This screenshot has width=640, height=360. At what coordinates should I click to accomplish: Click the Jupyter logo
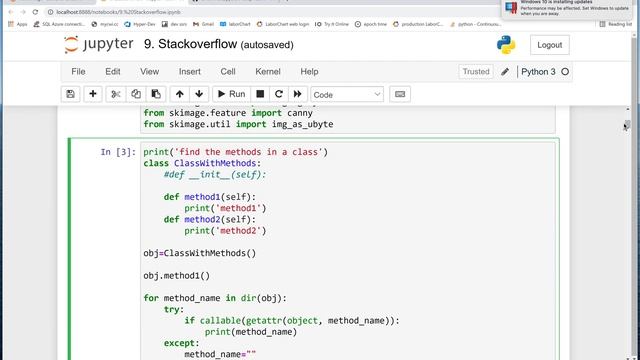99,44
